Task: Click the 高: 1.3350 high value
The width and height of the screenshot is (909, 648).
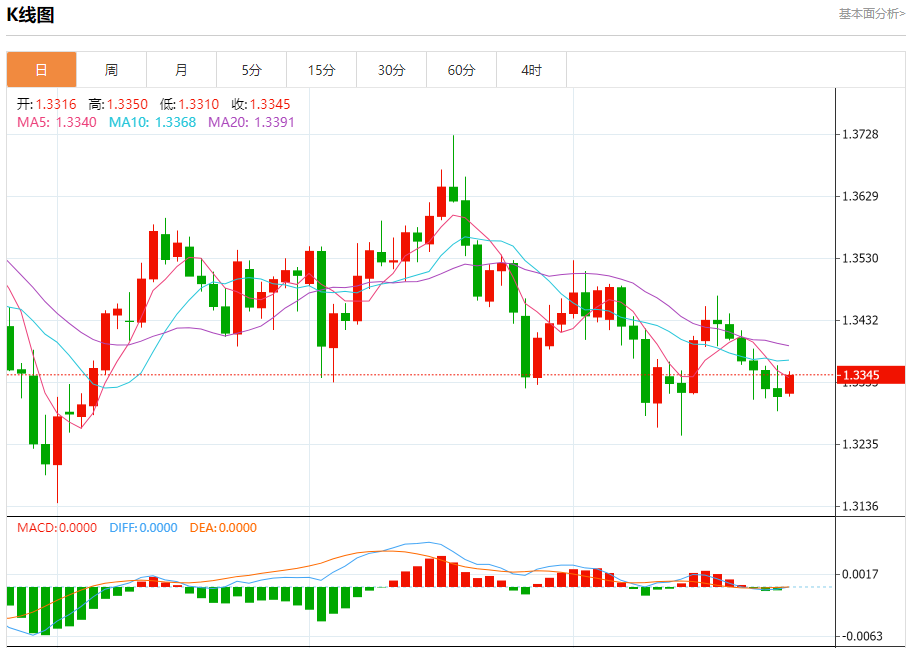Action: click(x=118, y=104)
